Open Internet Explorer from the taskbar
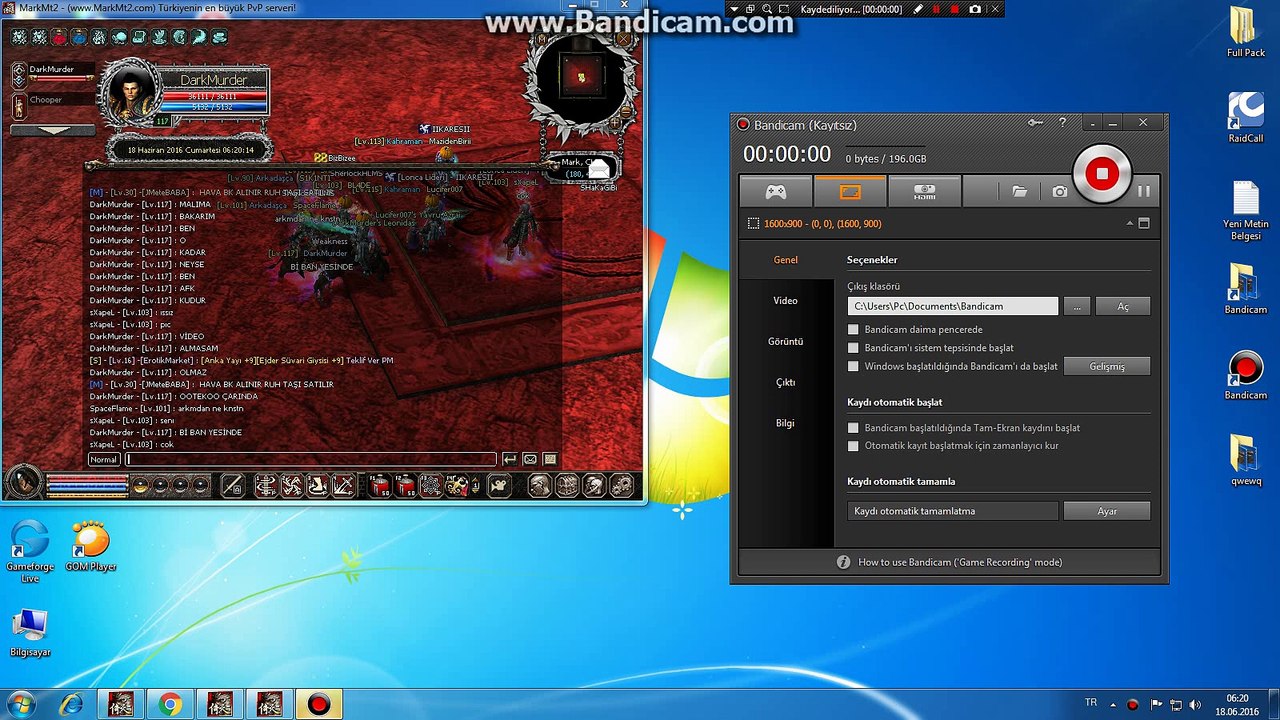1280x720 pixels. [x=71, y=704]
